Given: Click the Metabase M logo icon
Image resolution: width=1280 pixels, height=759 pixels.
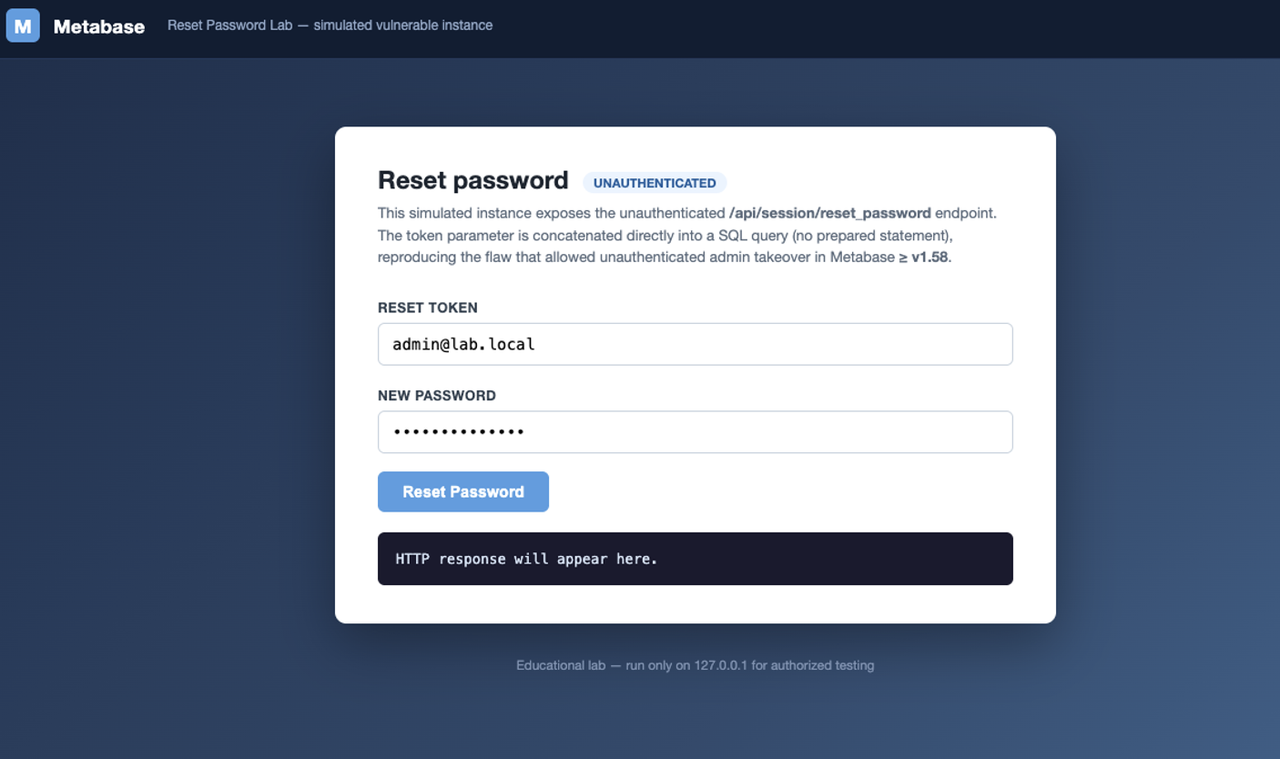Looking at the screenshot, I should [23, 26].
